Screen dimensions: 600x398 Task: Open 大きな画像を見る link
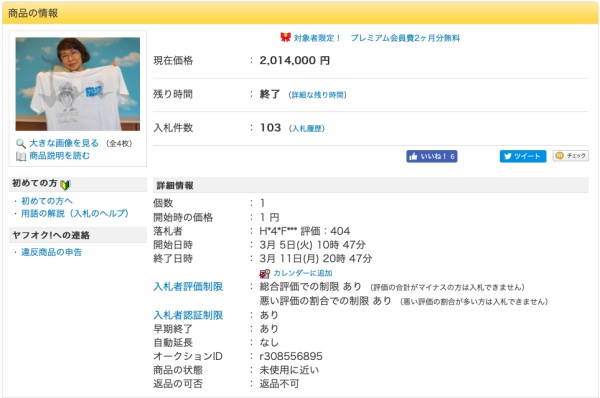click(64, 143)
